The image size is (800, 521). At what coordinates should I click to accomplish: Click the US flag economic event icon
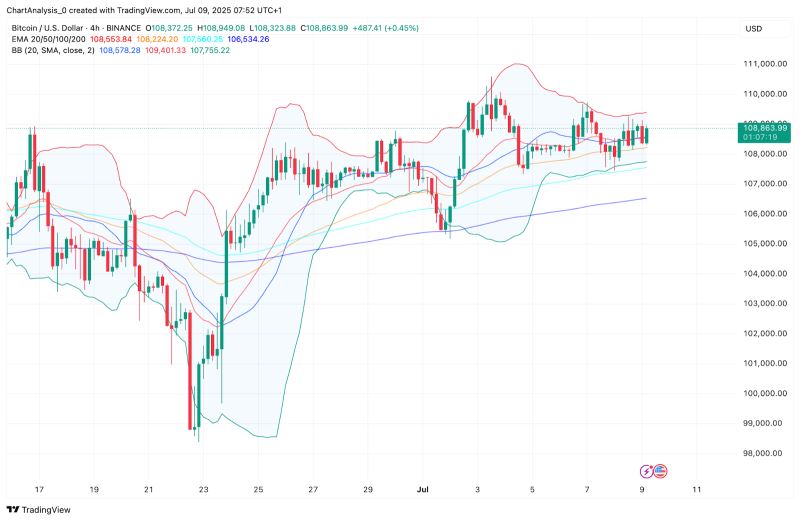[660, 471]
